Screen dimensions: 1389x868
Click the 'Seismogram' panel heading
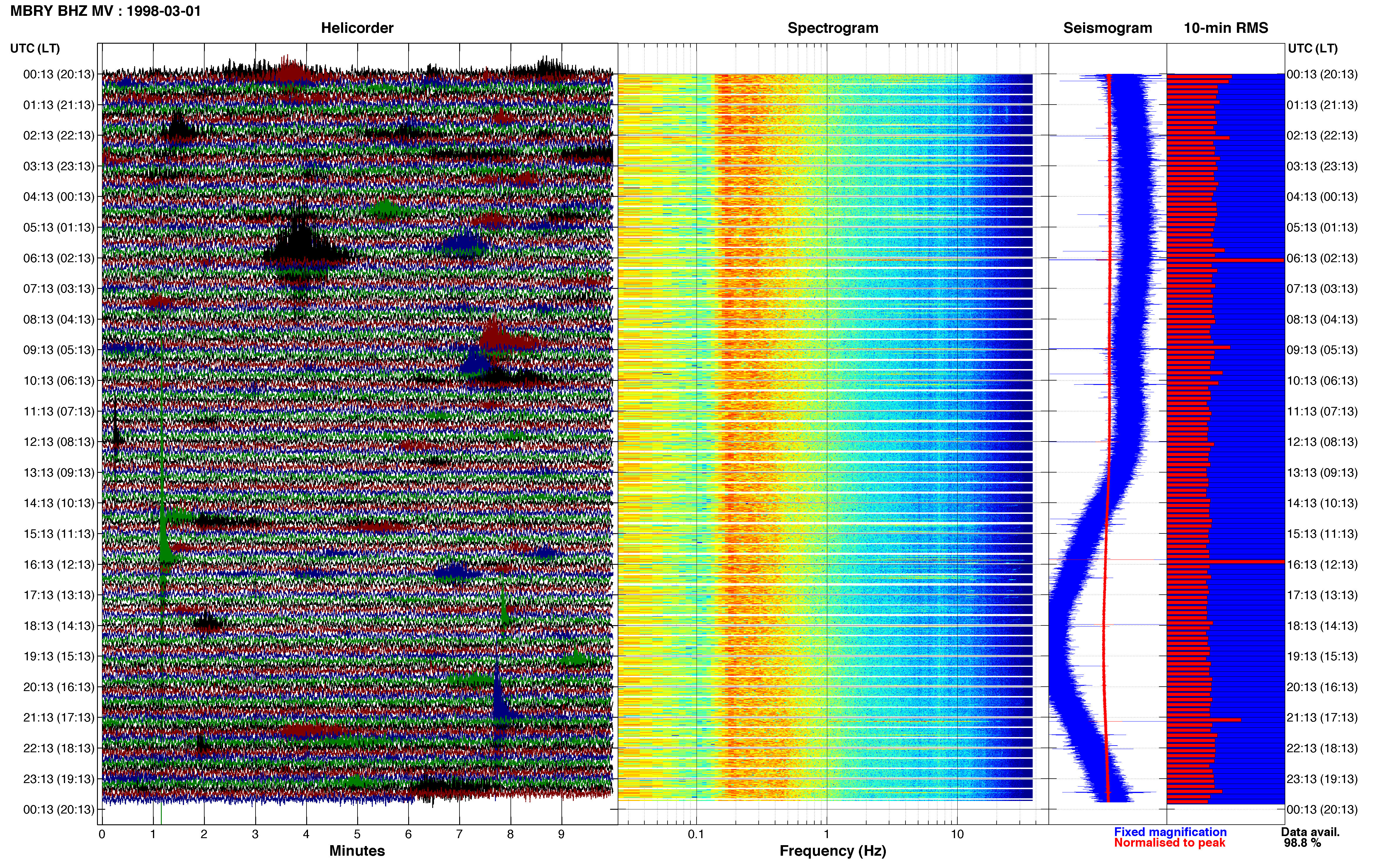(1108, 28)
